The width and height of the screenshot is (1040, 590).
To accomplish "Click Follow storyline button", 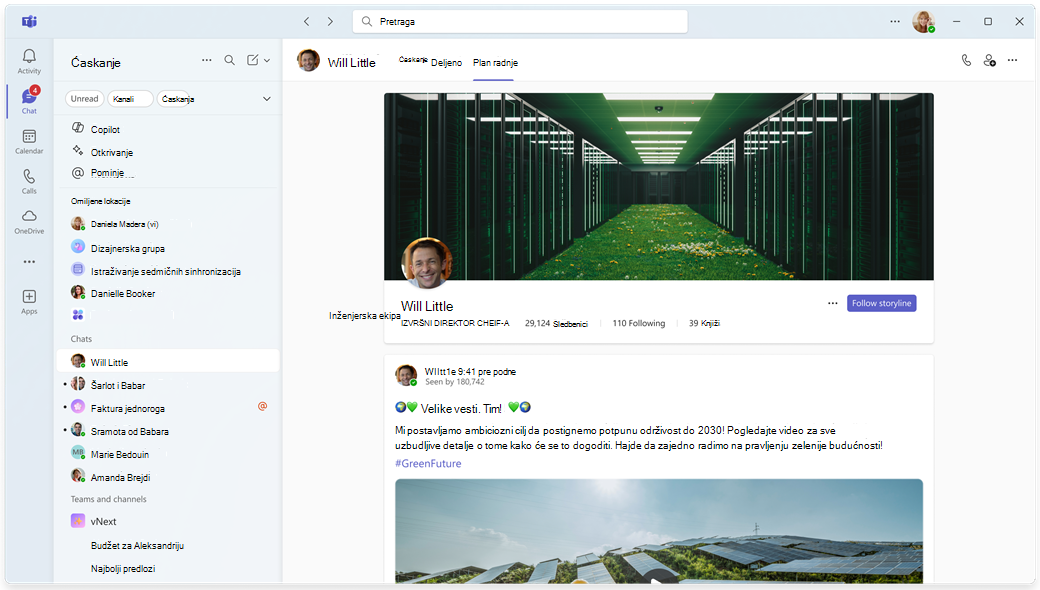I will click(x=881, y=303).
